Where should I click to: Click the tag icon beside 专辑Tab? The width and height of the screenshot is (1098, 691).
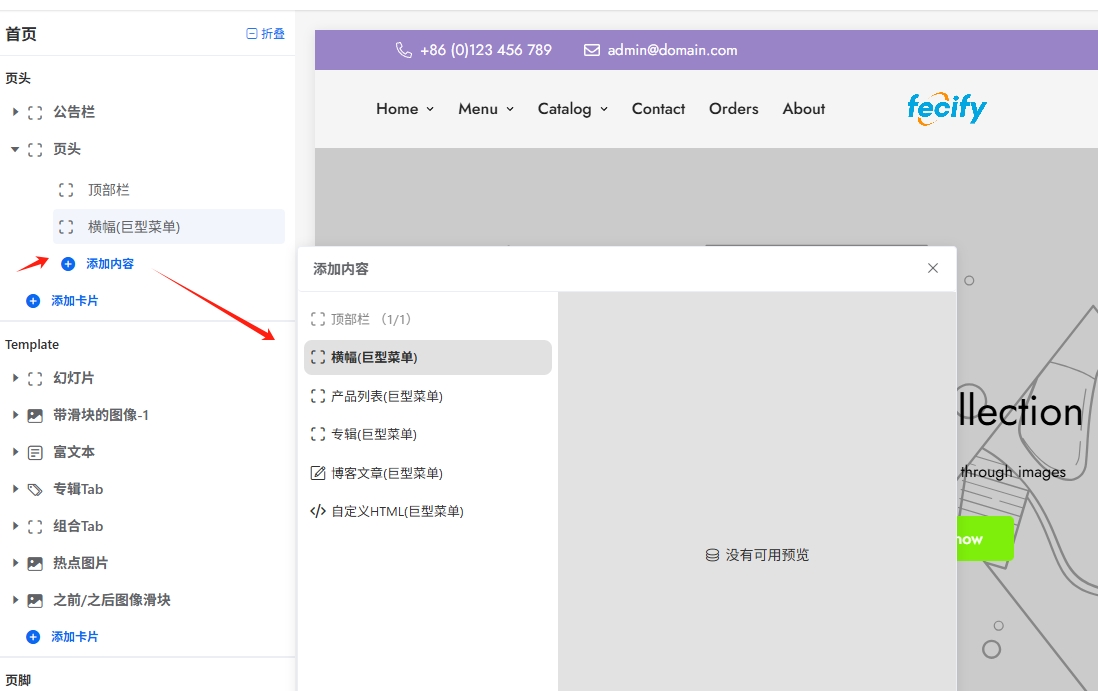tap(35, 489)
